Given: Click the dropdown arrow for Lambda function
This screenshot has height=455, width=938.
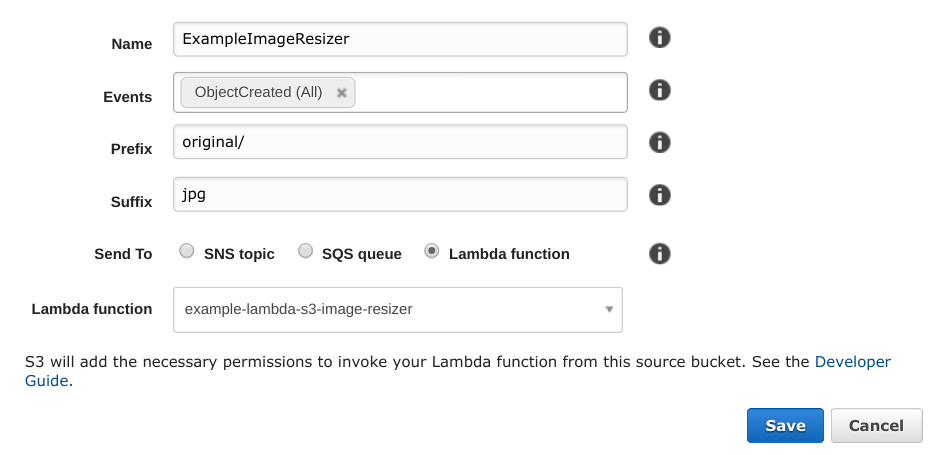Looking at the screenshot, I should click(x=609, y=310).
